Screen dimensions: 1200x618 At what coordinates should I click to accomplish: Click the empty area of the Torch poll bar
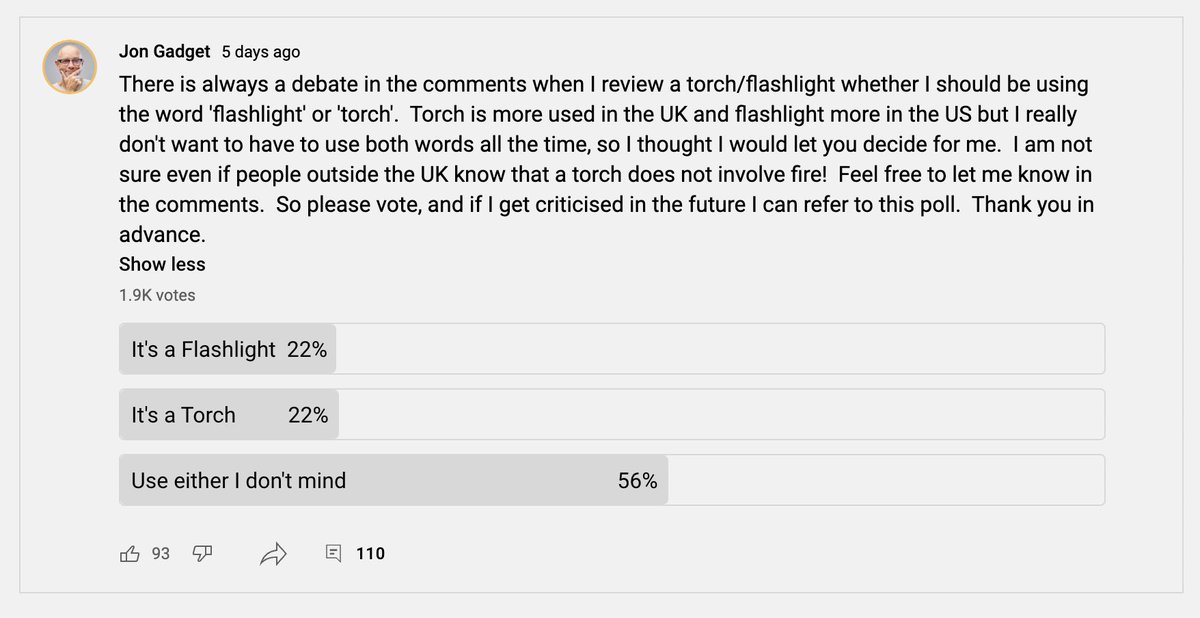721,415
